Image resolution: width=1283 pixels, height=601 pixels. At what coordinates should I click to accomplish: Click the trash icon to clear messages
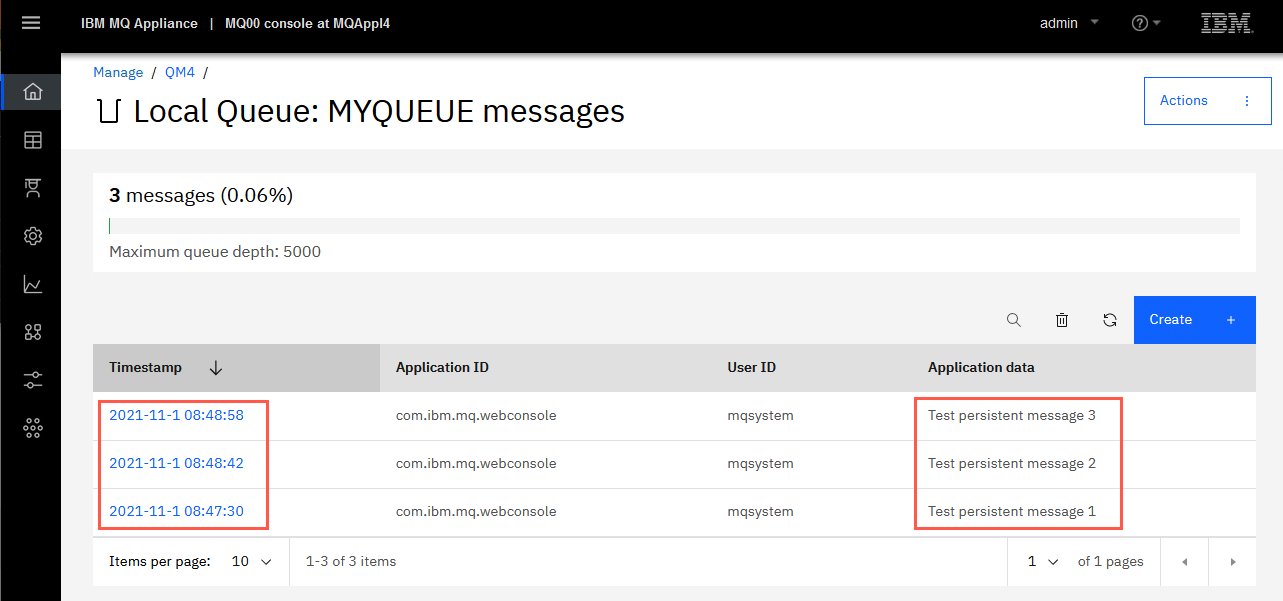pyautogui.click(x=1062, y=320)
